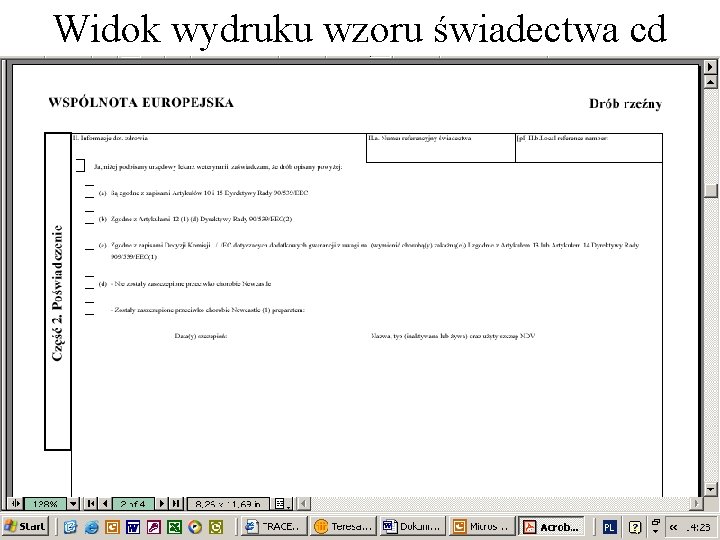This screenshot has width=720, height=540.
Task: Click the colorful round media player quick-launch icon
Action: 195,527
